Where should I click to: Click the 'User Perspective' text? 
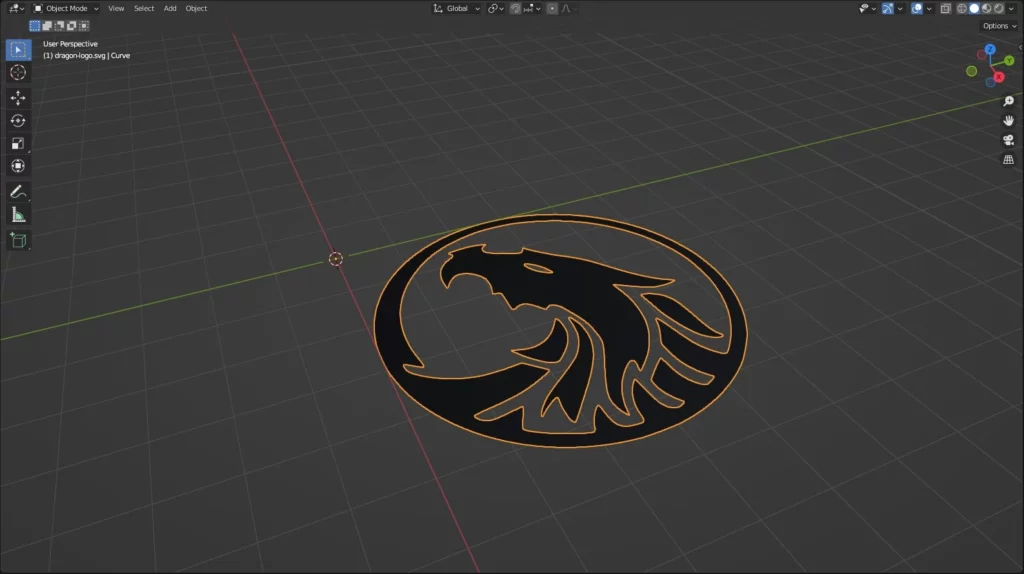coord(71,44)
